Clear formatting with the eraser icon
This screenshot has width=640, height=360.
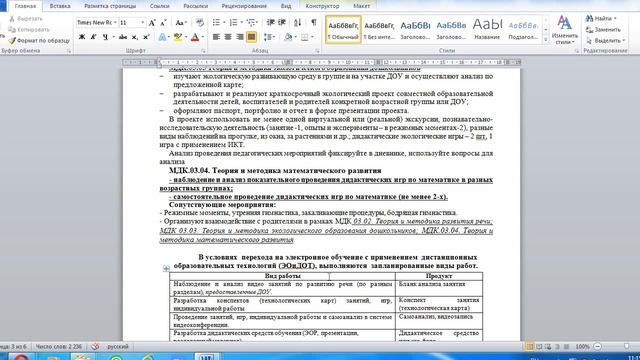200,23
